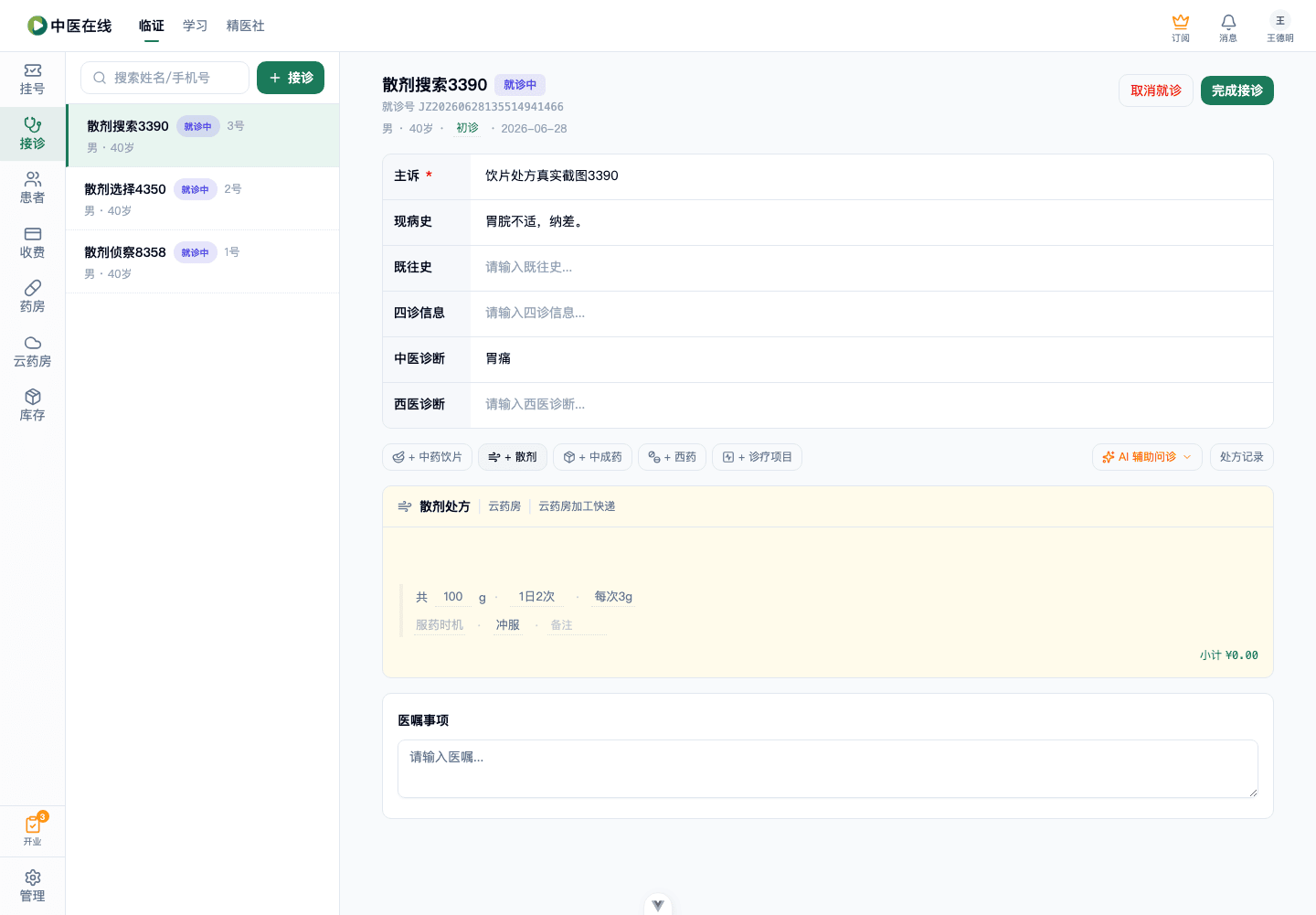
Task: Click the search magnifier icon
Action: click(x=100, y=78)
